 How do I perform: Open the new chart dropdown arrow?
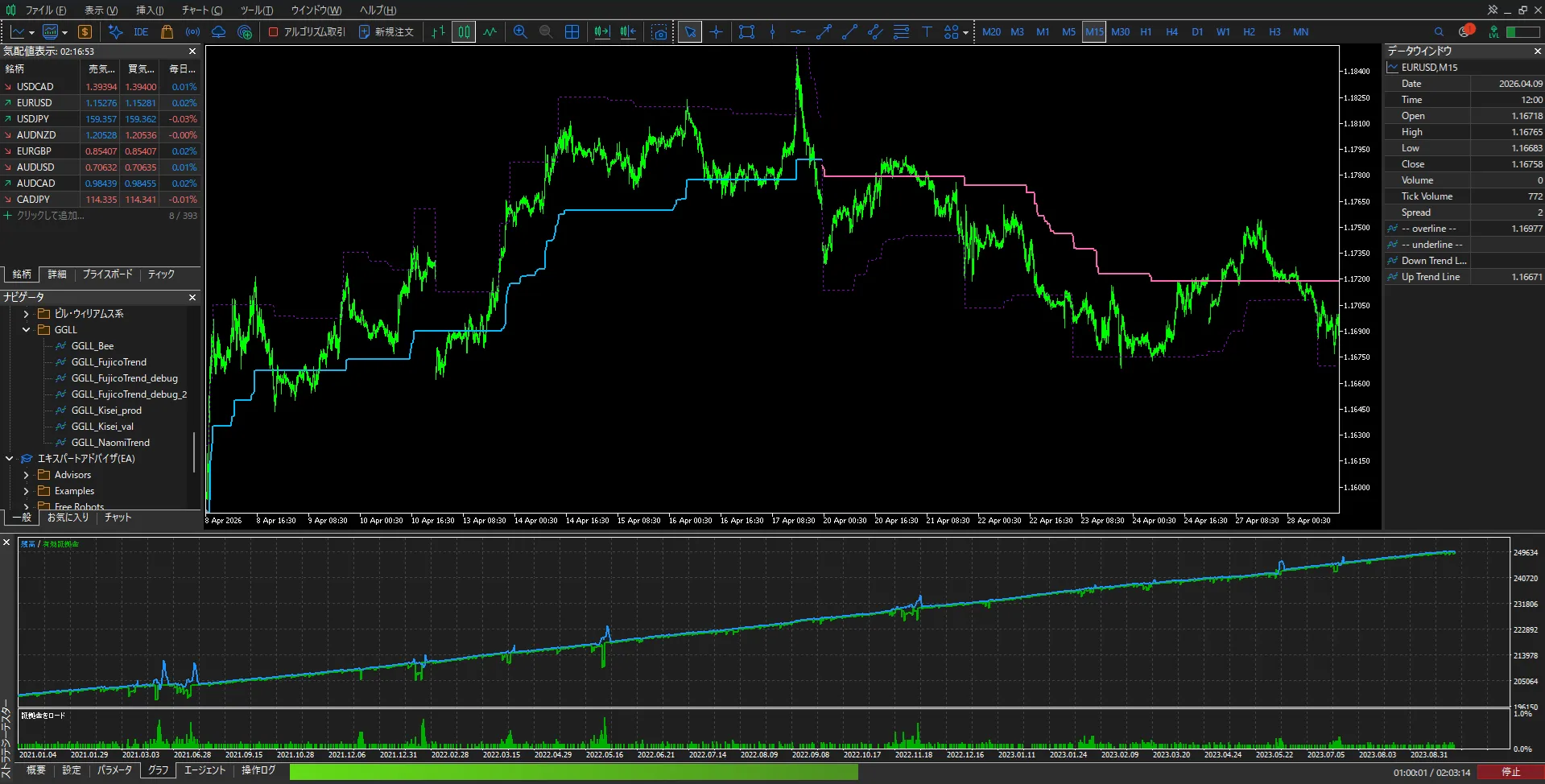31,33
